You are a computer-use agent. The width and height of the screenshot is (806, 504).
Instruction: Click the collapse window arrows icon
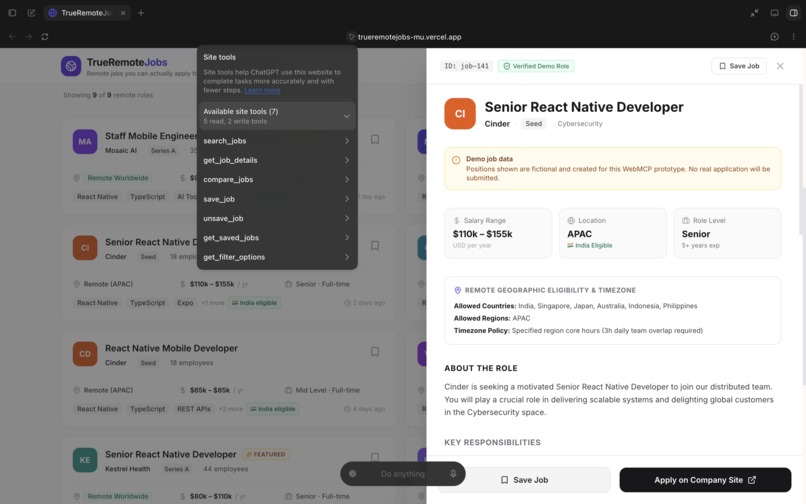tap(754, 13)
